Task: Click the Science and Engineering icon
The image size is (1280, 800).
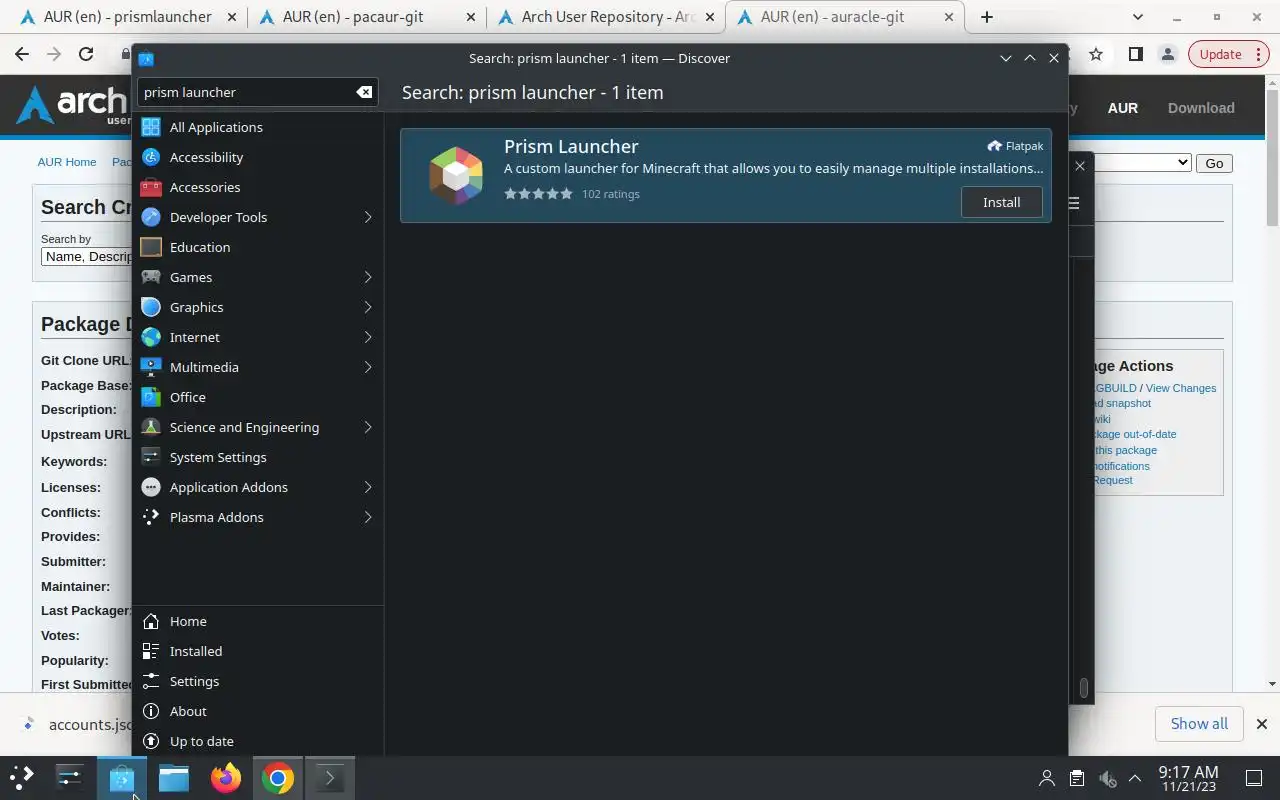Action: coord(151,427)
